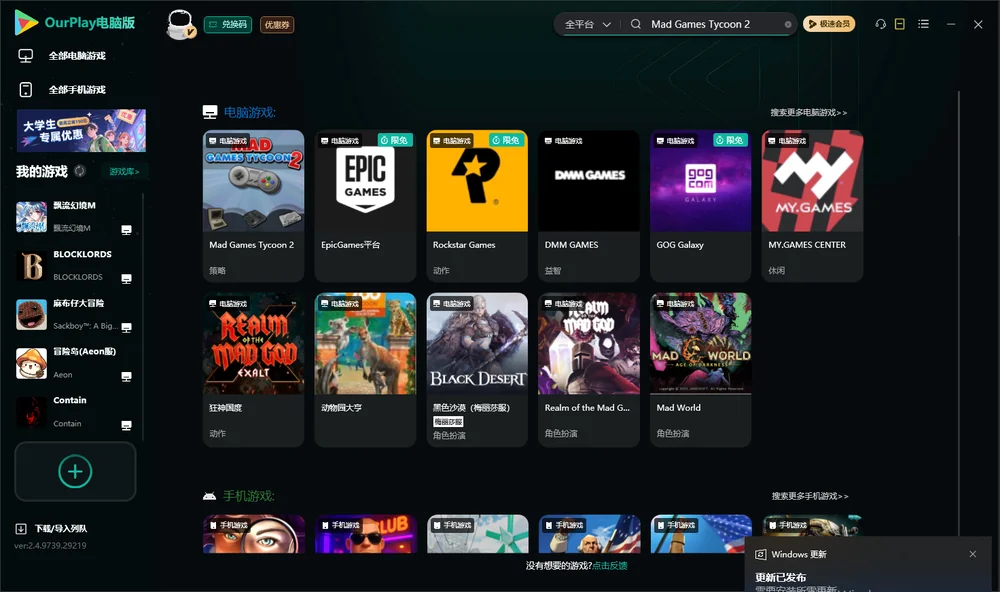1000x592 pixels.
Task: Click version text ver:2.4.9739.29219
Action: [x=50, y=545]
